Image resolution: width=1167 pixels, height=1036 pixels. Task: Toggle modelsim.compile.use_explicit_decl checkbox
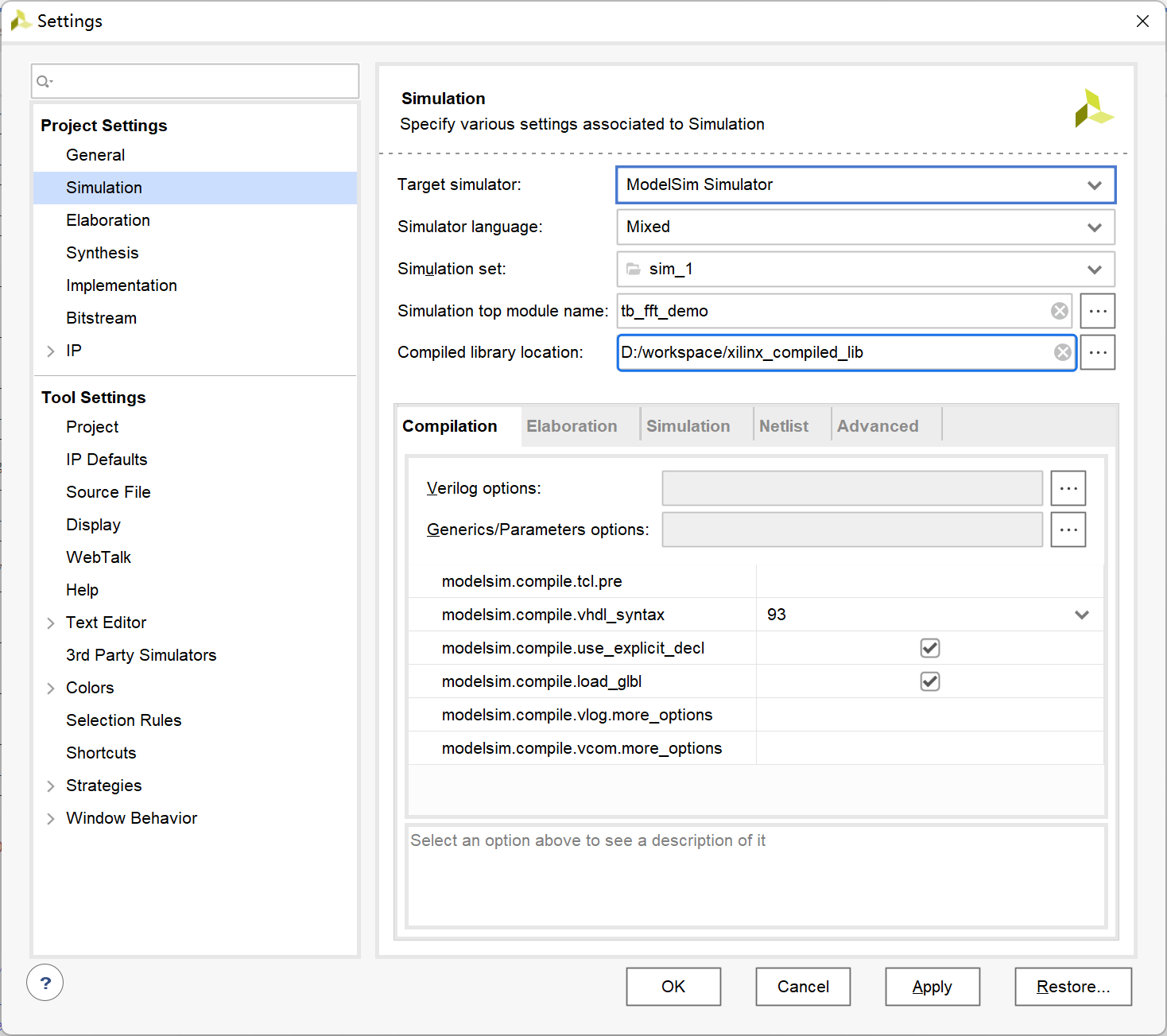pos(930,648)
